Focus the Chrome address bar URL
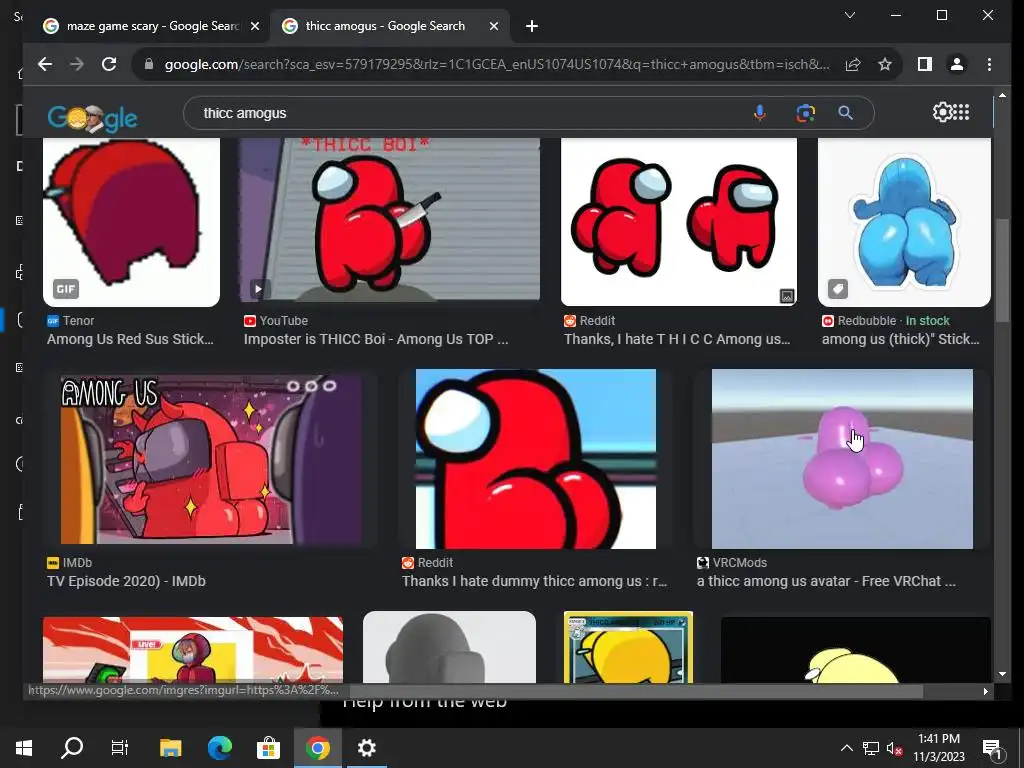Image resolution: width=1024 pixels, height=768 pixels. 496,64
